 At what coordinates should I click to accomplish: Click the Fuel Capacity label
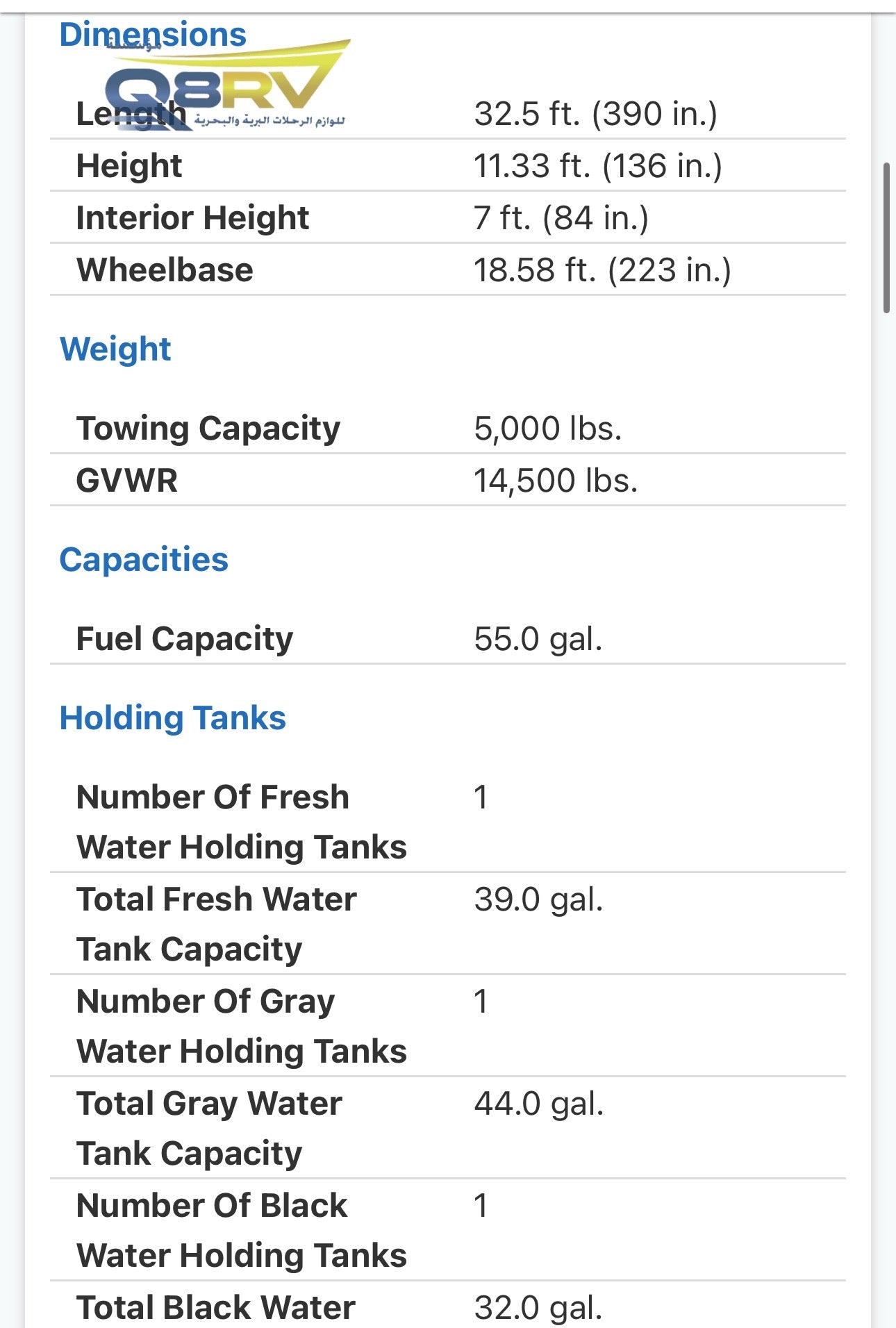point(185,639)
